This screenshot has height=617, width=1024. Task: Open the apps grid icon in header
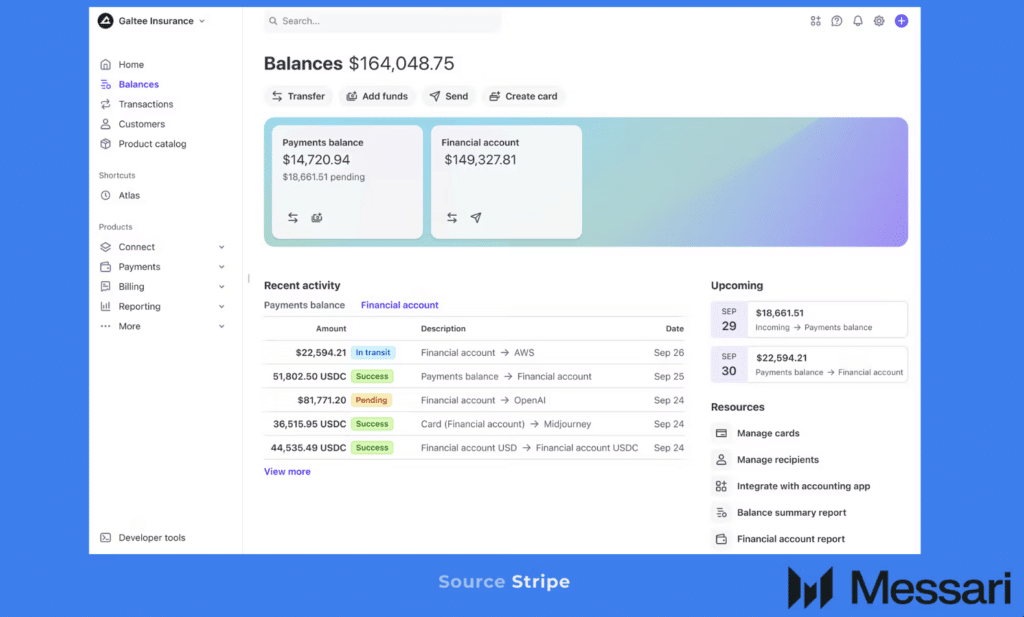(x=815, y=21)
